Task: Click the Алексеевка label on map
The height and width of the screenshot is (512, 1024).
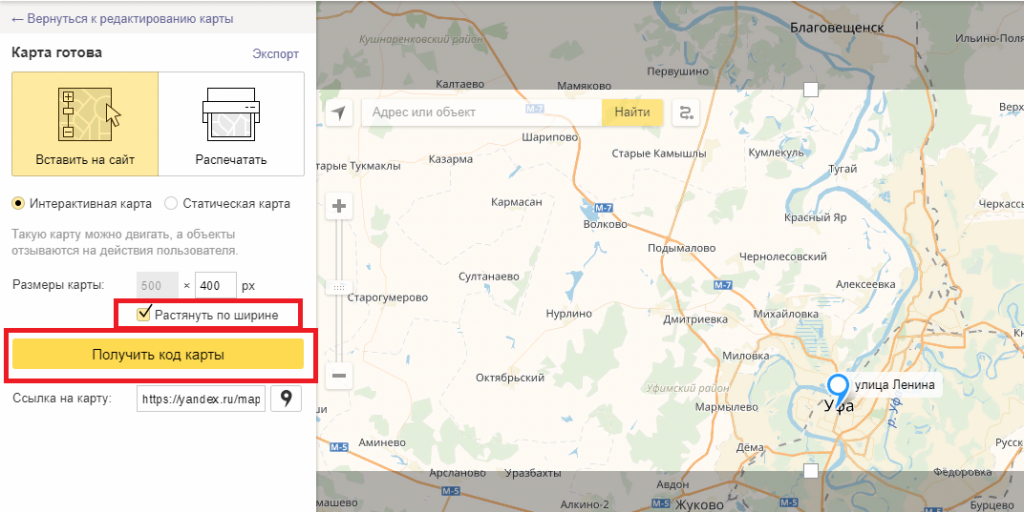Action: tap(865, 284)
